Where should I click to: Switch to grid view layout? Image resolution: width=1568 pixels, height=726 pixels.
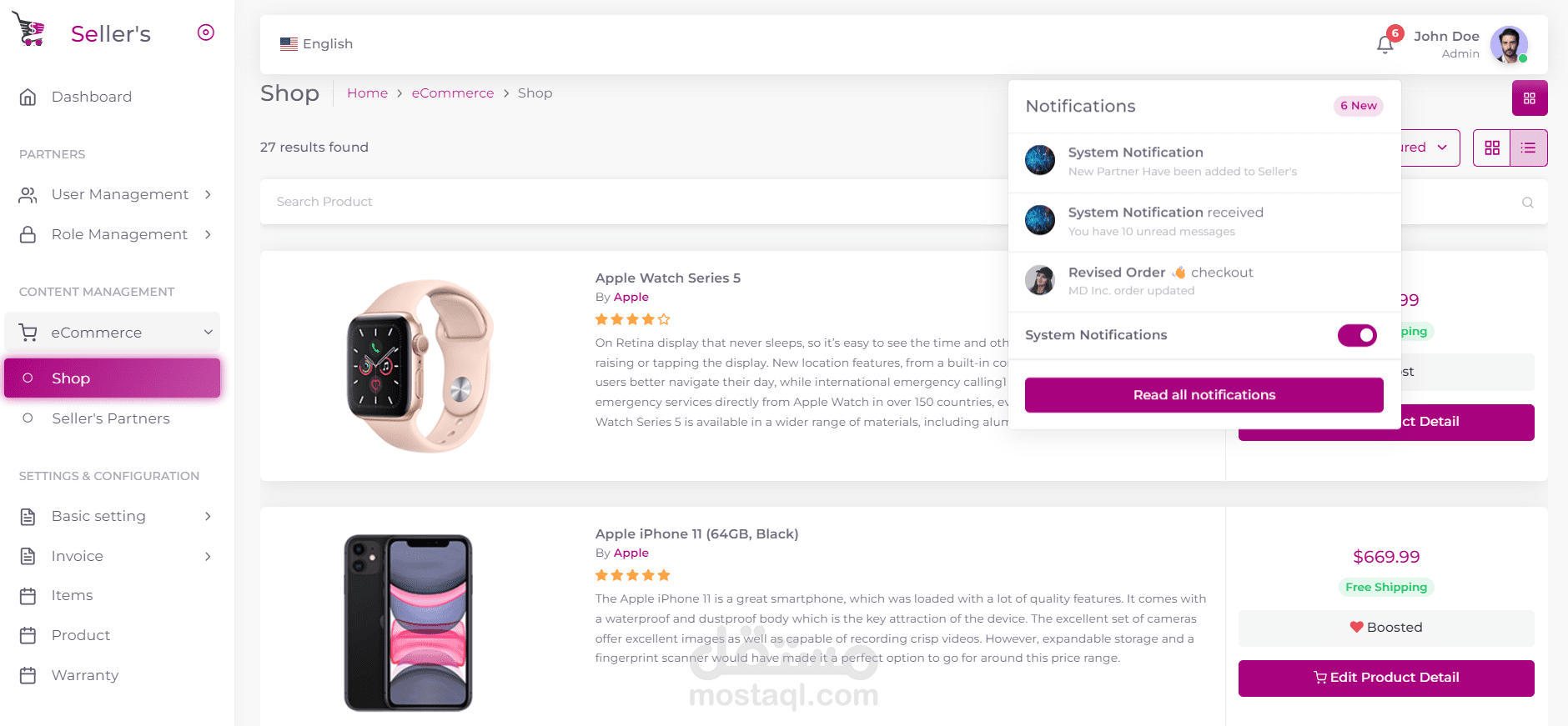click(1492, 148)
